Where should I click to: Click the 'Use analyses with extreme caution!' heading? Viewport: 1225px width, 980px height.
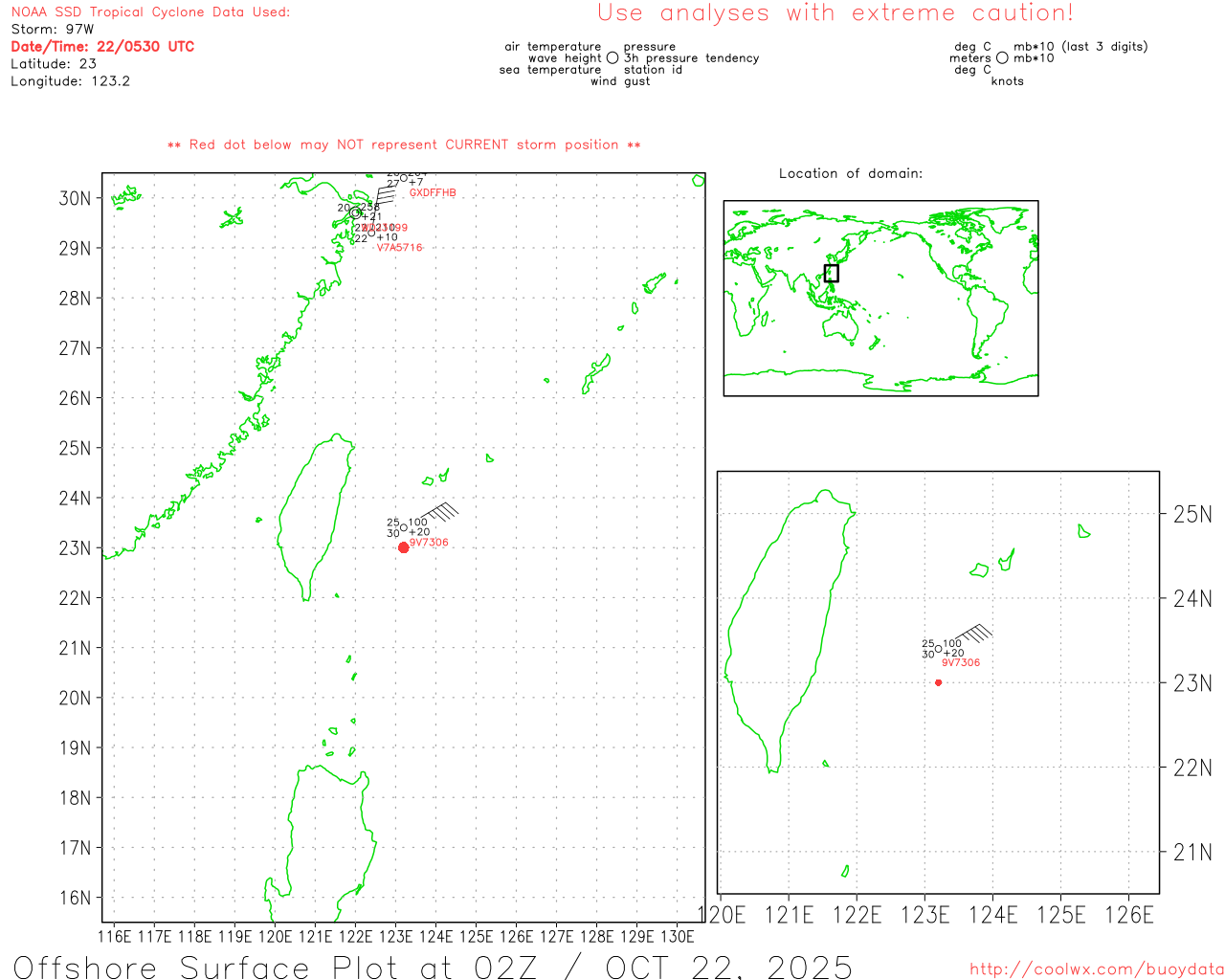tap(835, 13)
